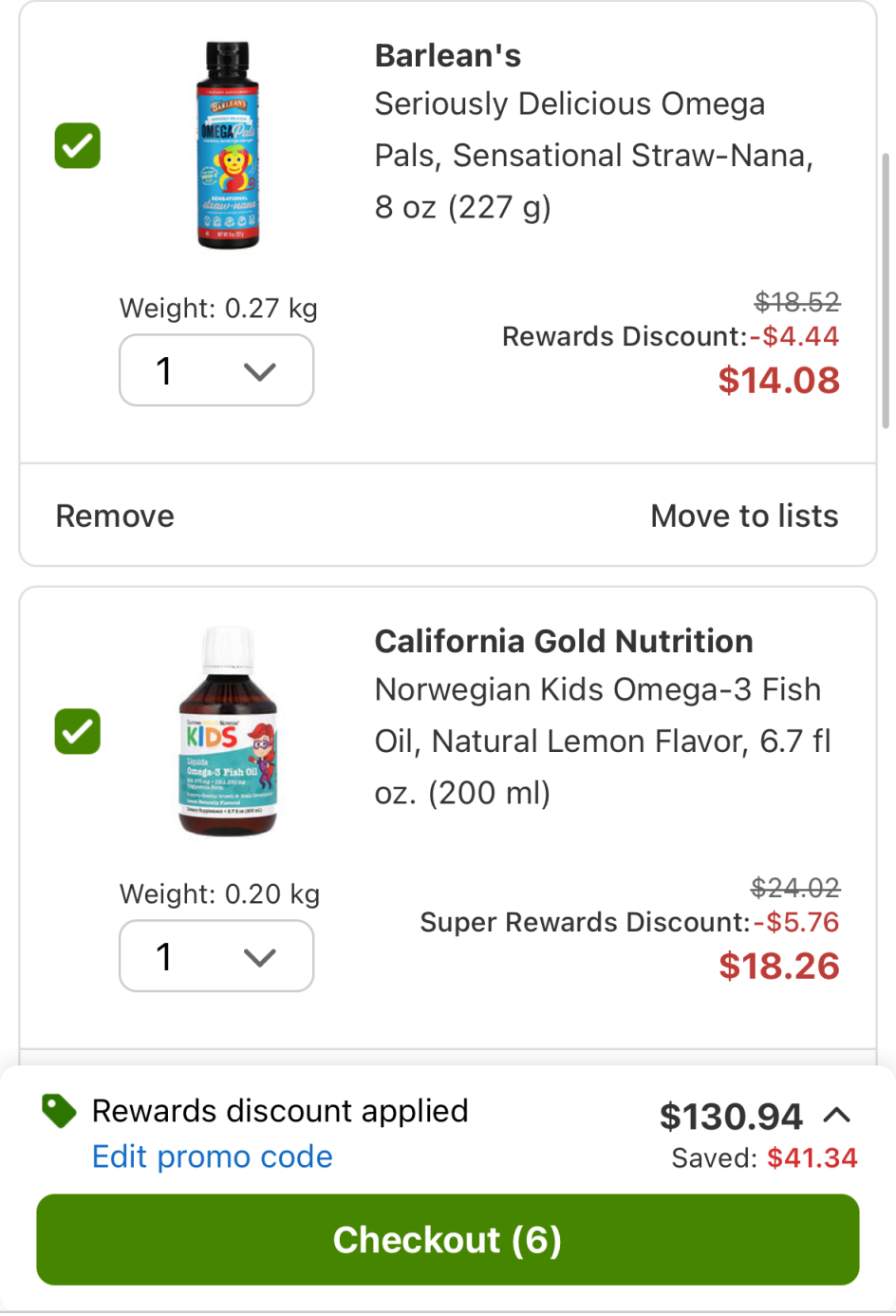Tap the California Gold Nutrition brand name
Image resolution: width=896 pixels, height=1316 pixels.
point(564,642)
